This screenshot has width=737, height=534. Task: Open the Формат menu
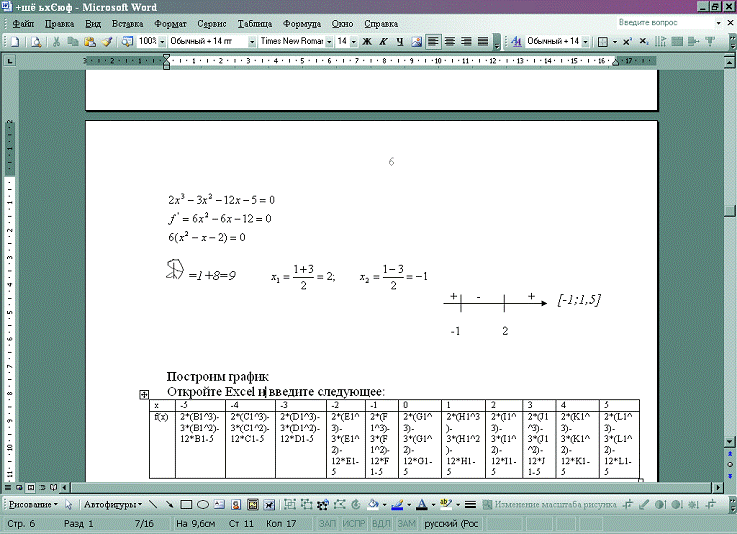pyautogui.click(x=170, y=22)
